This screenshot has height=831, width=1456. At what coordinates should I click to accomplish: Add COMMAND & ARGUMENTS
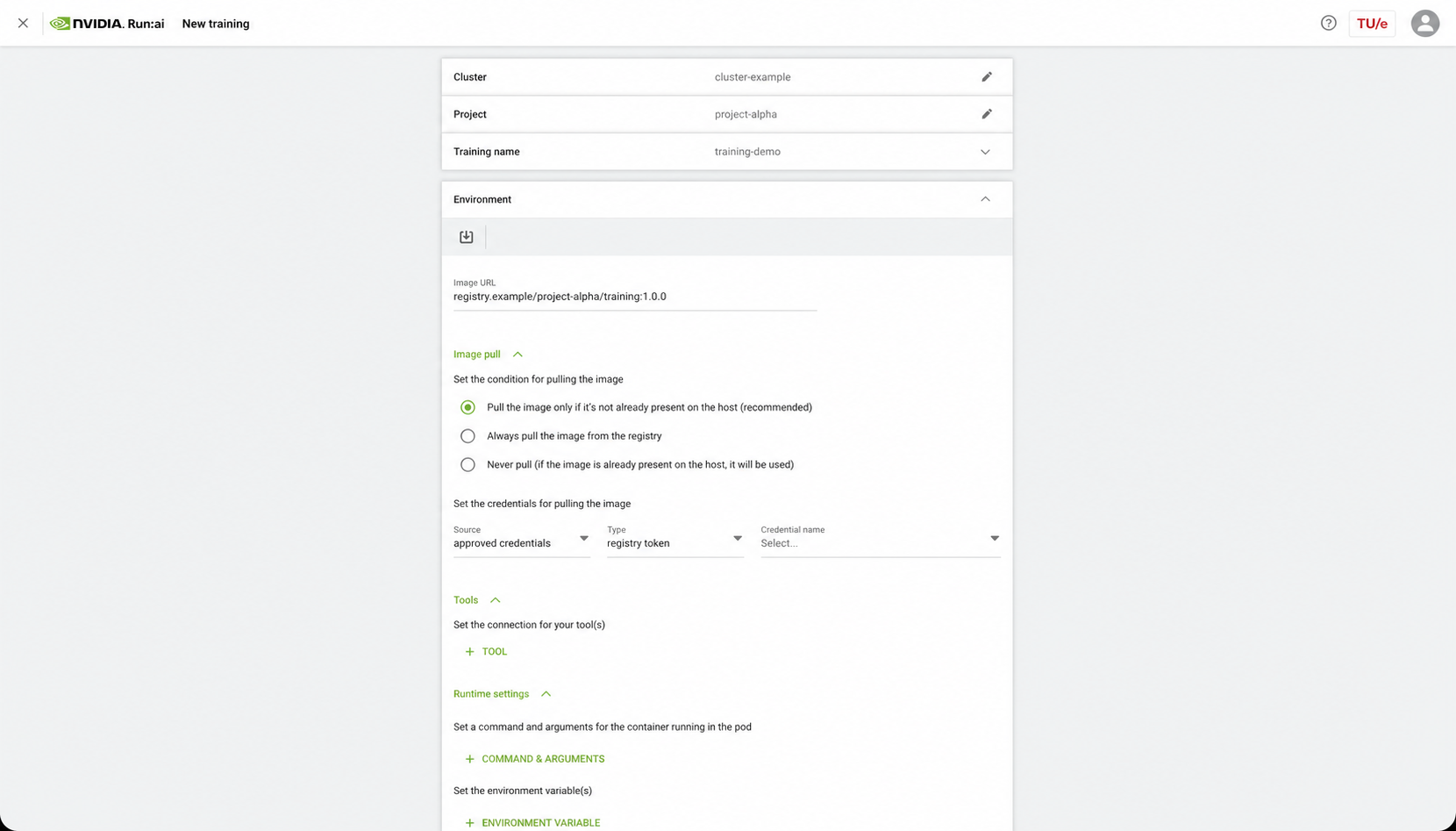tap(534, 759)
